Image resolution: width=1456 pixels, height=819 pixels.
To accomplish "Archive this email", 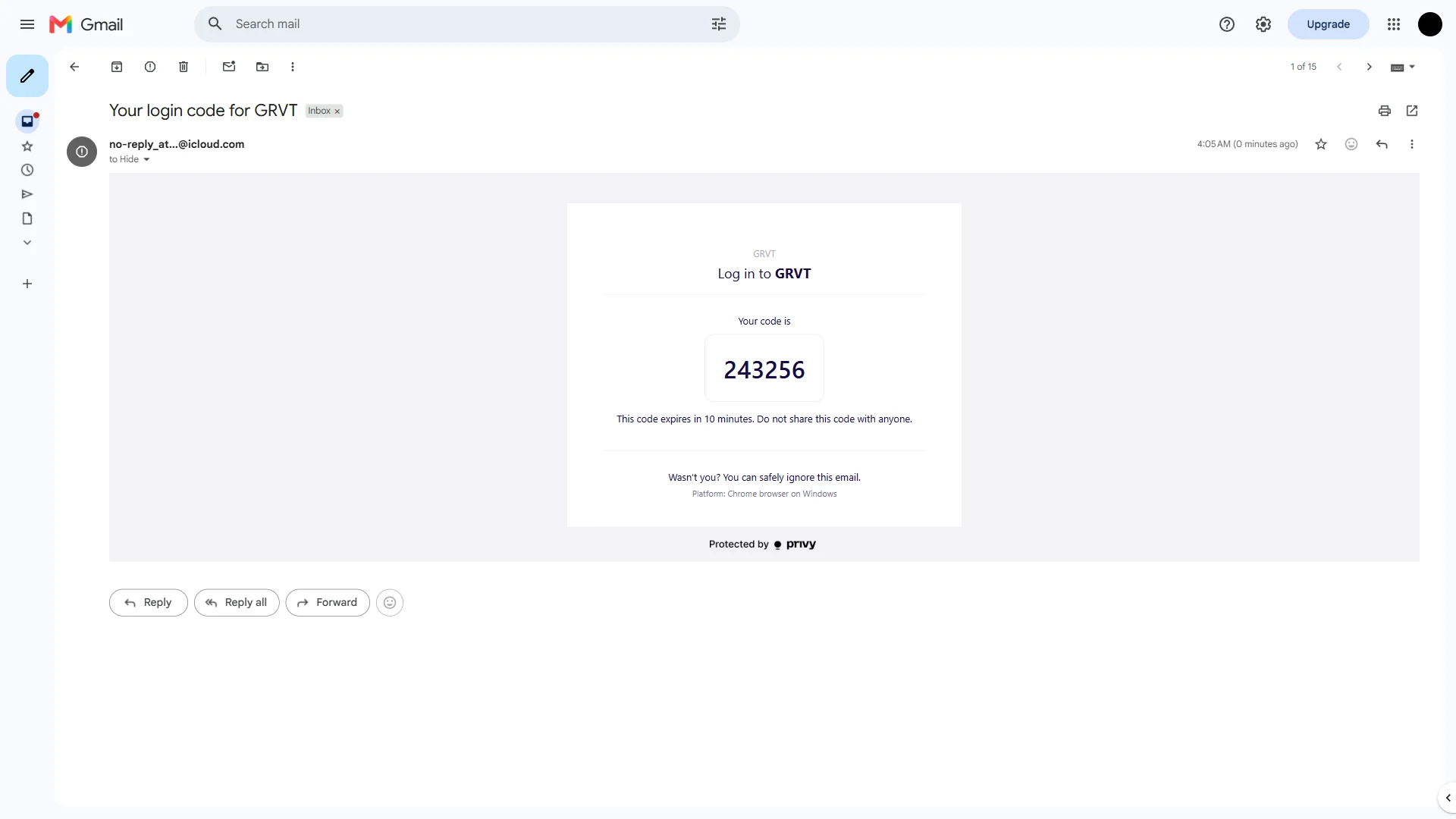I will click(117, 67).
